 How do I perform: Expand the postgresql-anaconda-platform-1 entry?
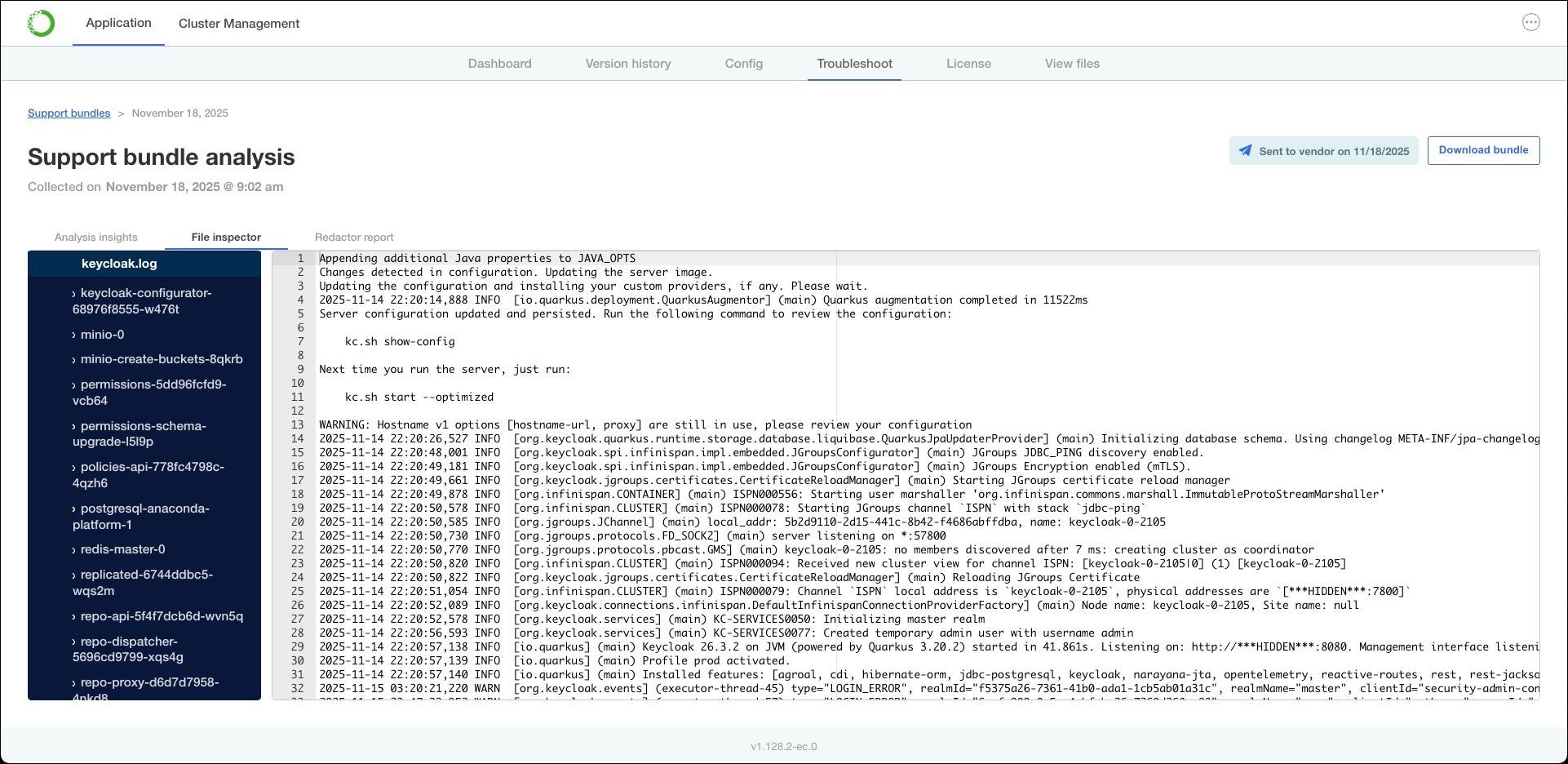[144, 516]
